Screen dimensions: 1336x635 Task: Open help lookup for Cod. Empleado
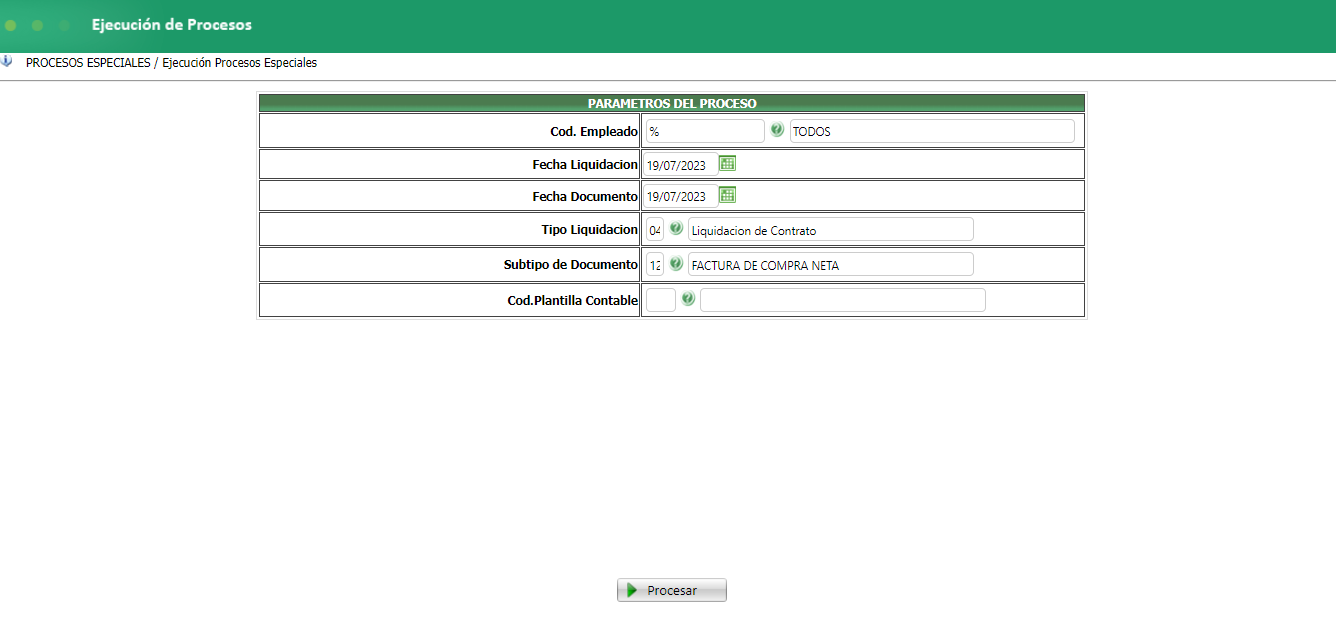777,130
